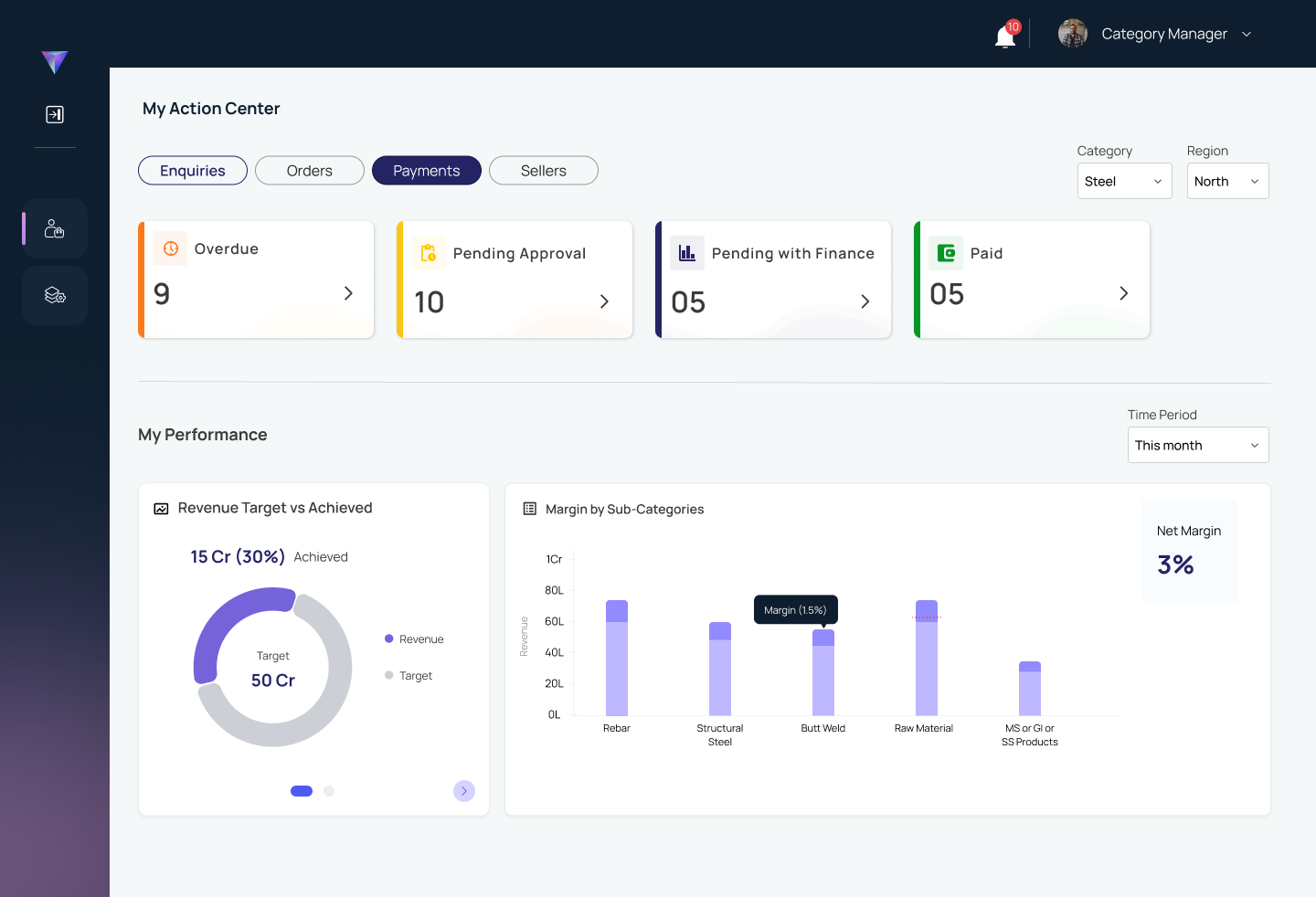Open the user action center sidebar icon
This screenshot has height=897, width=1316.
[x=55, y=228]
